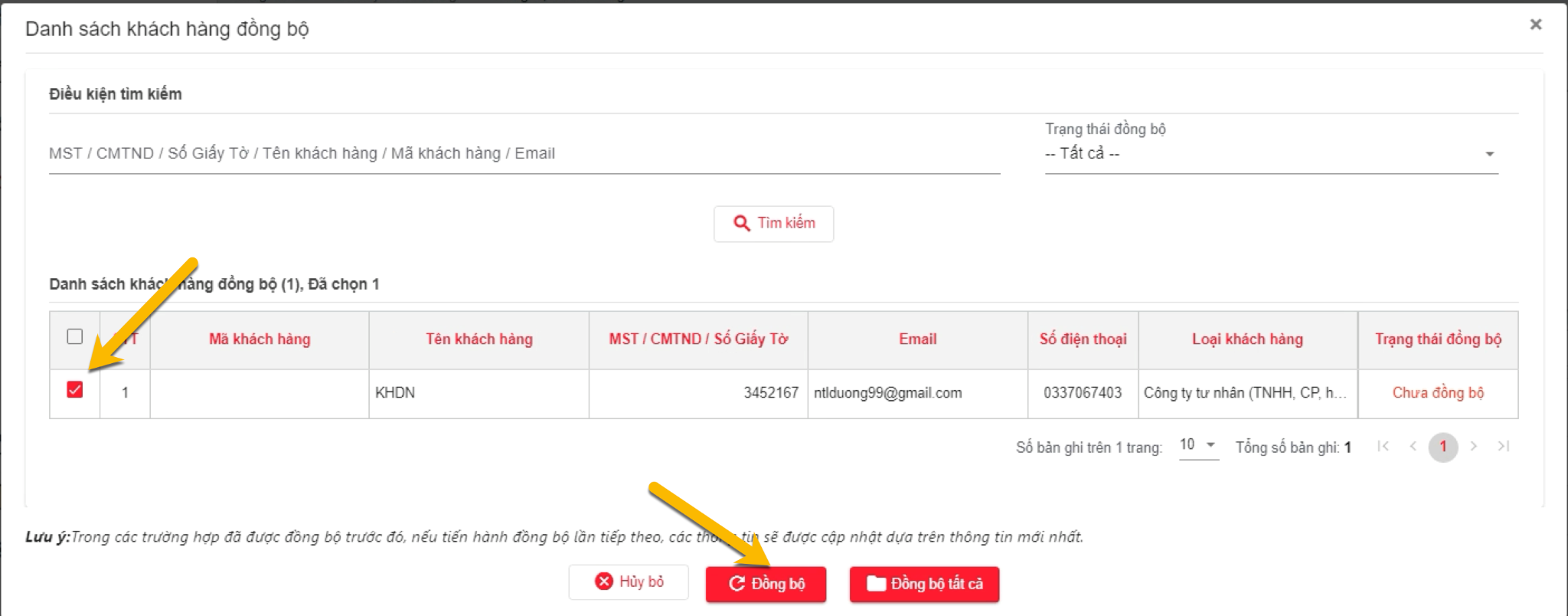Open the Trạng thái đồng bộ dropdown
The image size is (1568, 616).
(1271, 153)
